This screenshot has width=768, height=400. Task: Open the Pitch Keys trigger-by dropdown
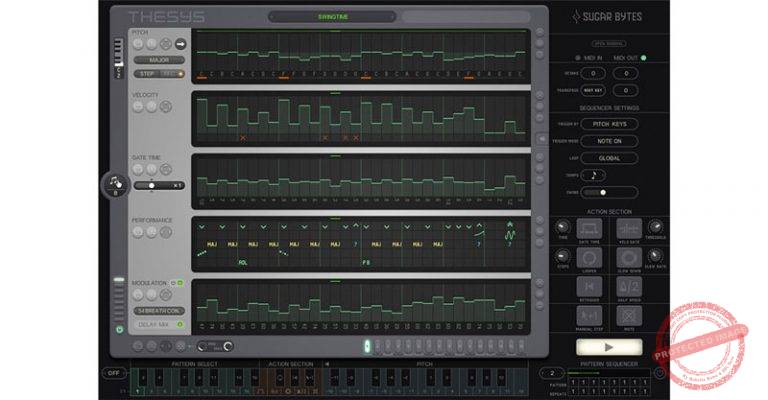[609, 124]
